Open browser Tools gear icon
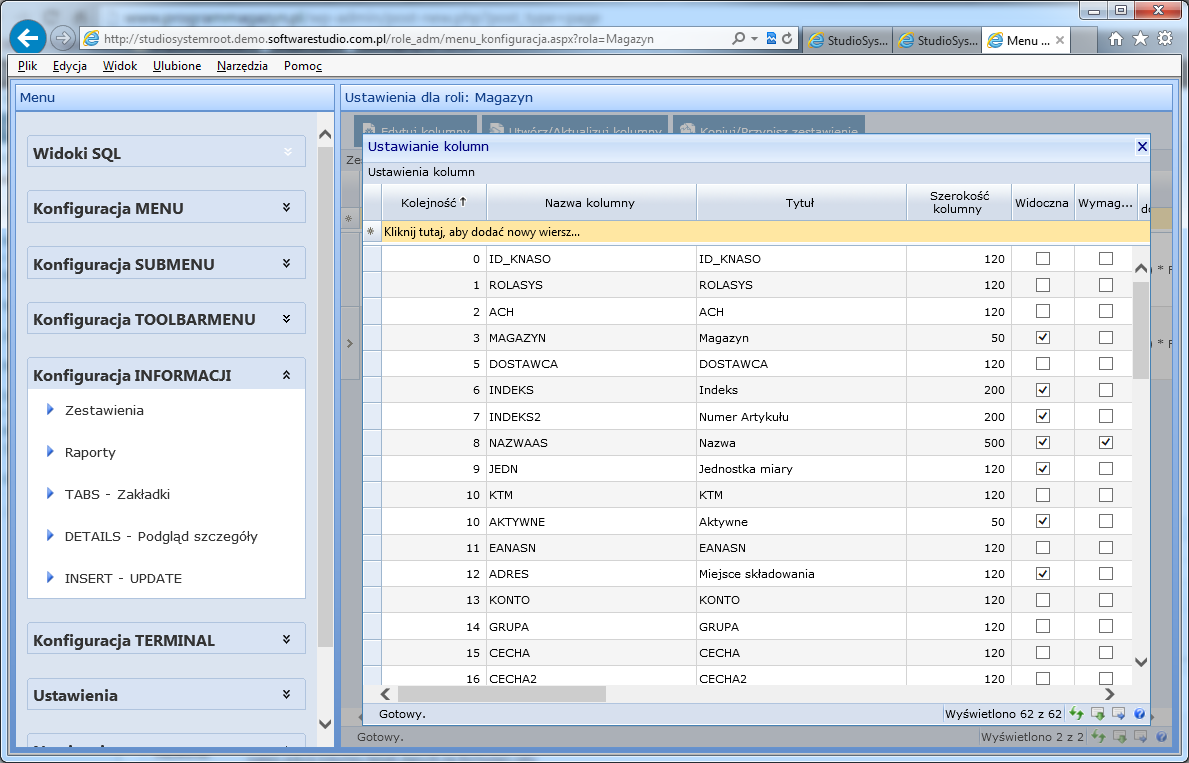 1165,39
